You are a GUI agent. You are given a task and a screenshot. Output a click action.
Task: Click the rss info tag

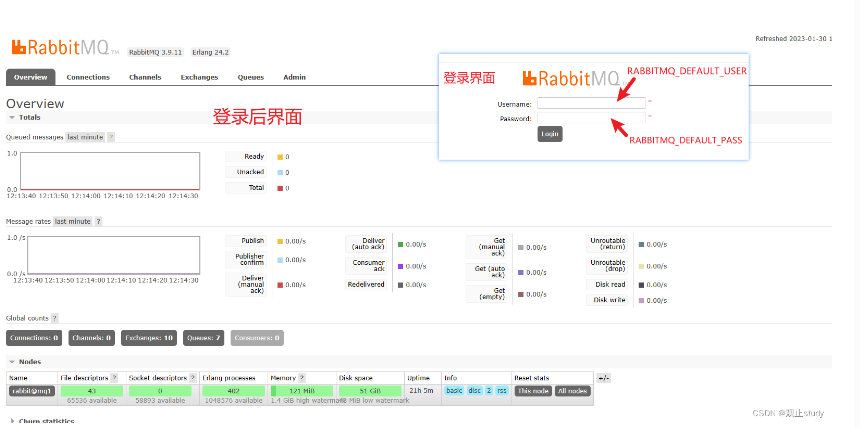(x=502, y=391)
